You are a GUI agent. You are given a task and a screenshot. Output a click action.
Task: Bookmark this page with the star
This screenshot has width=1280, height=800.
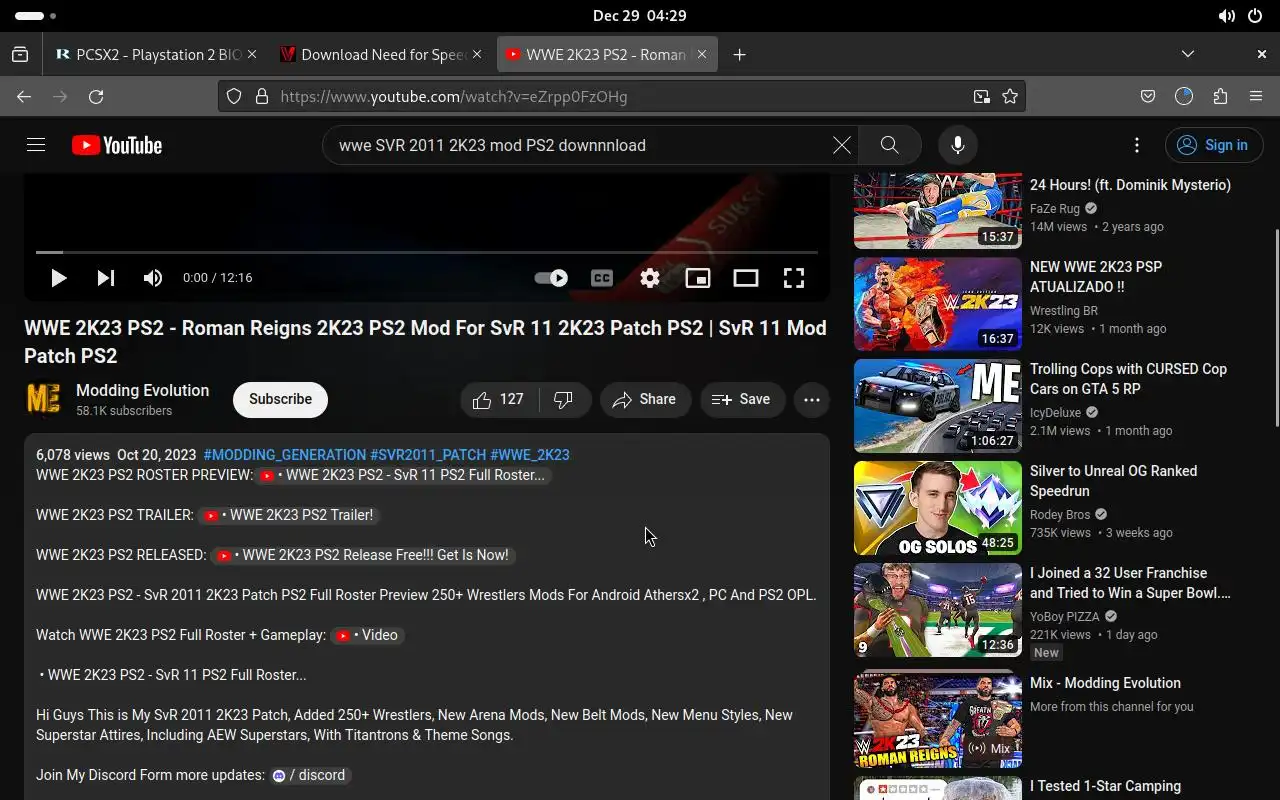(x=1010, y=97)
